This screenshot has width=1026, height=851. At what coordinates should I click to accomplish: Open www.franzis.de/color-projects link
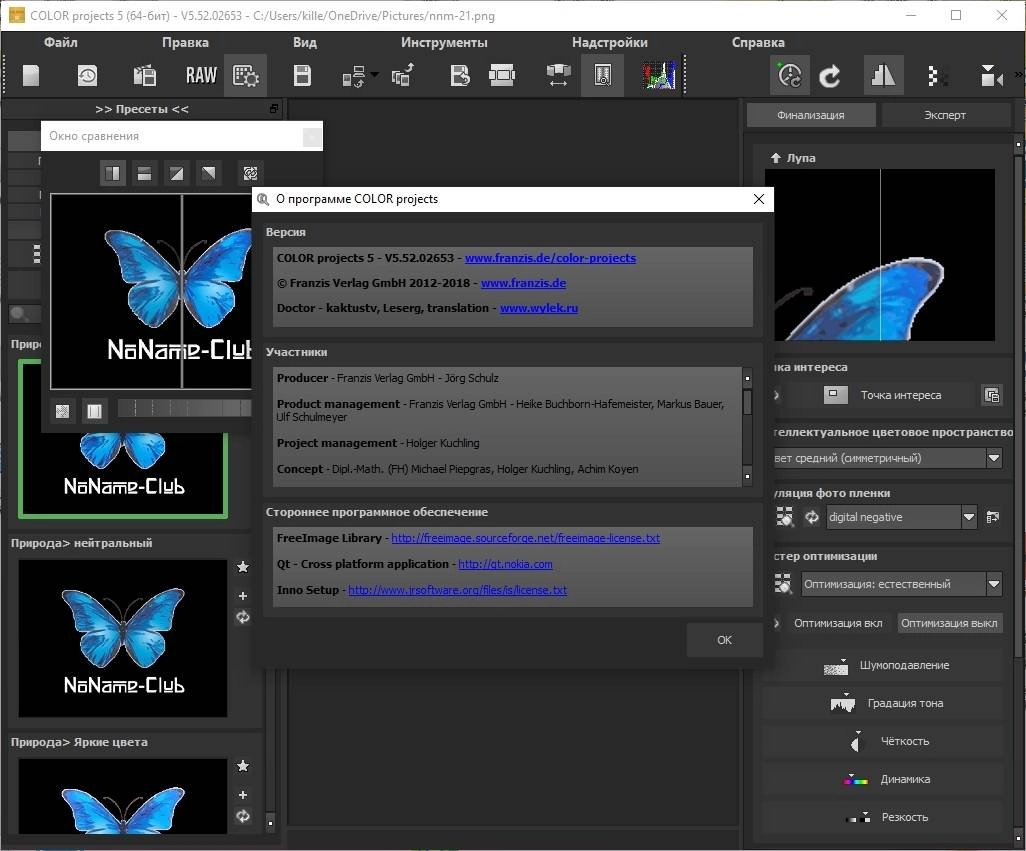(x=550, y=258)
